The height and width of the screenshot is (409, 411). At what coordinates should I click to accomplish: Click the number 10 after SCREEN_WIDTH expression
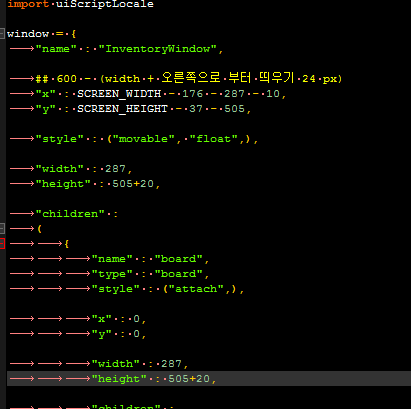pos(273,94)
